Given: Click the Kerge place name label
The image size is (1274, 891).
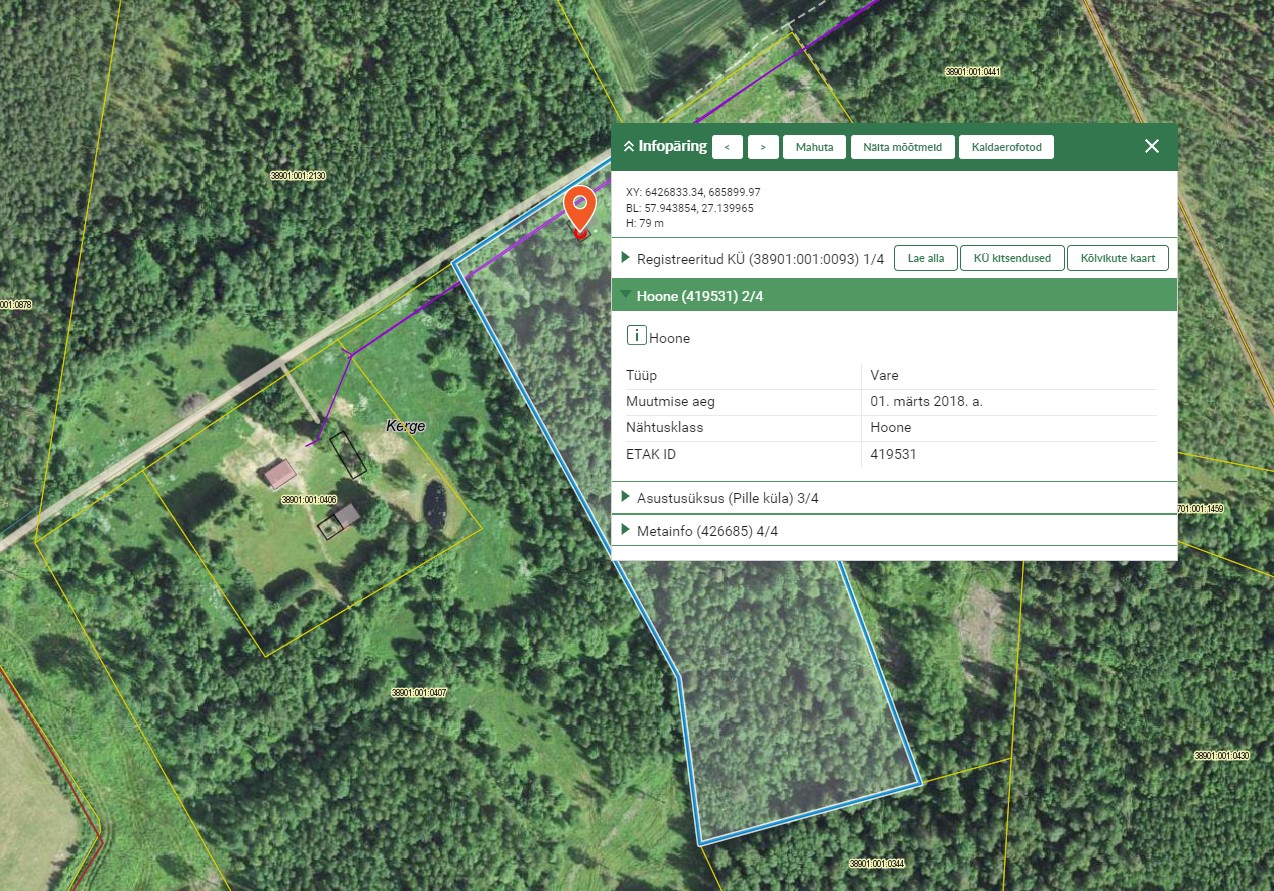Looking at the screenshot, I should click(x=405, y=426).
